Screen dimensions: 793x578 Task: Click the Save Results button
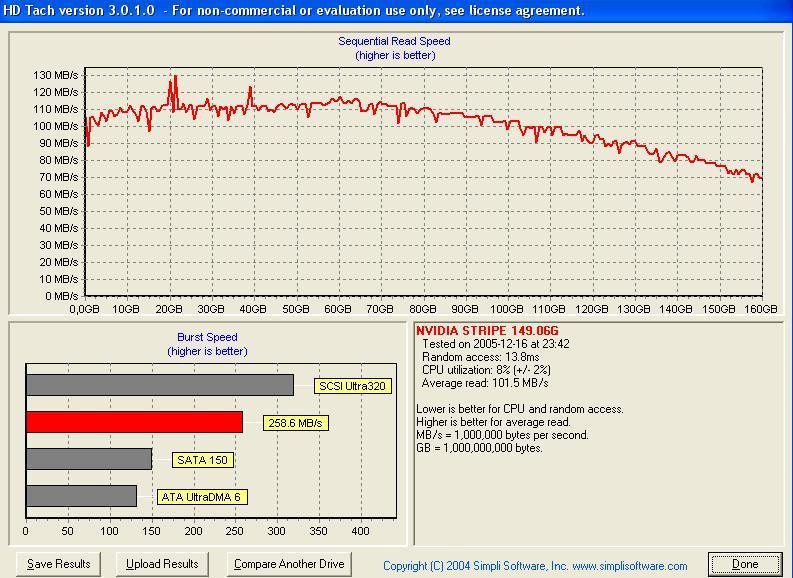59,564
